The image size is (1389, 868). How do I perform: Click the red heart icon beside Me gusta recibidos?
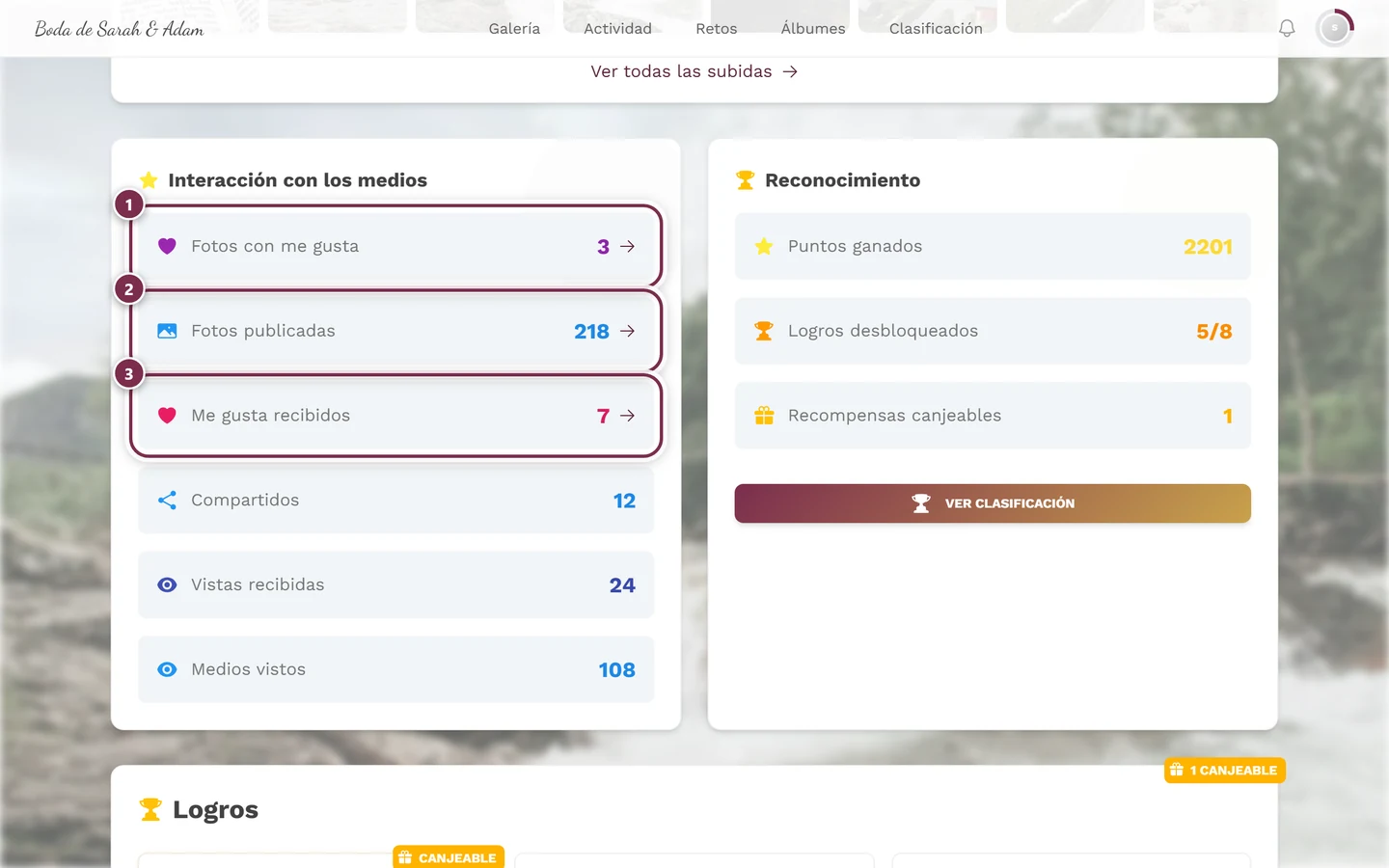coord(167,416)
